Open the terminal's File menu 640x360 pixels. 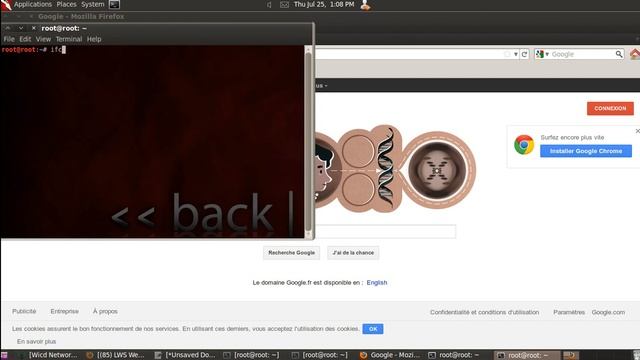tap(9, 39)
